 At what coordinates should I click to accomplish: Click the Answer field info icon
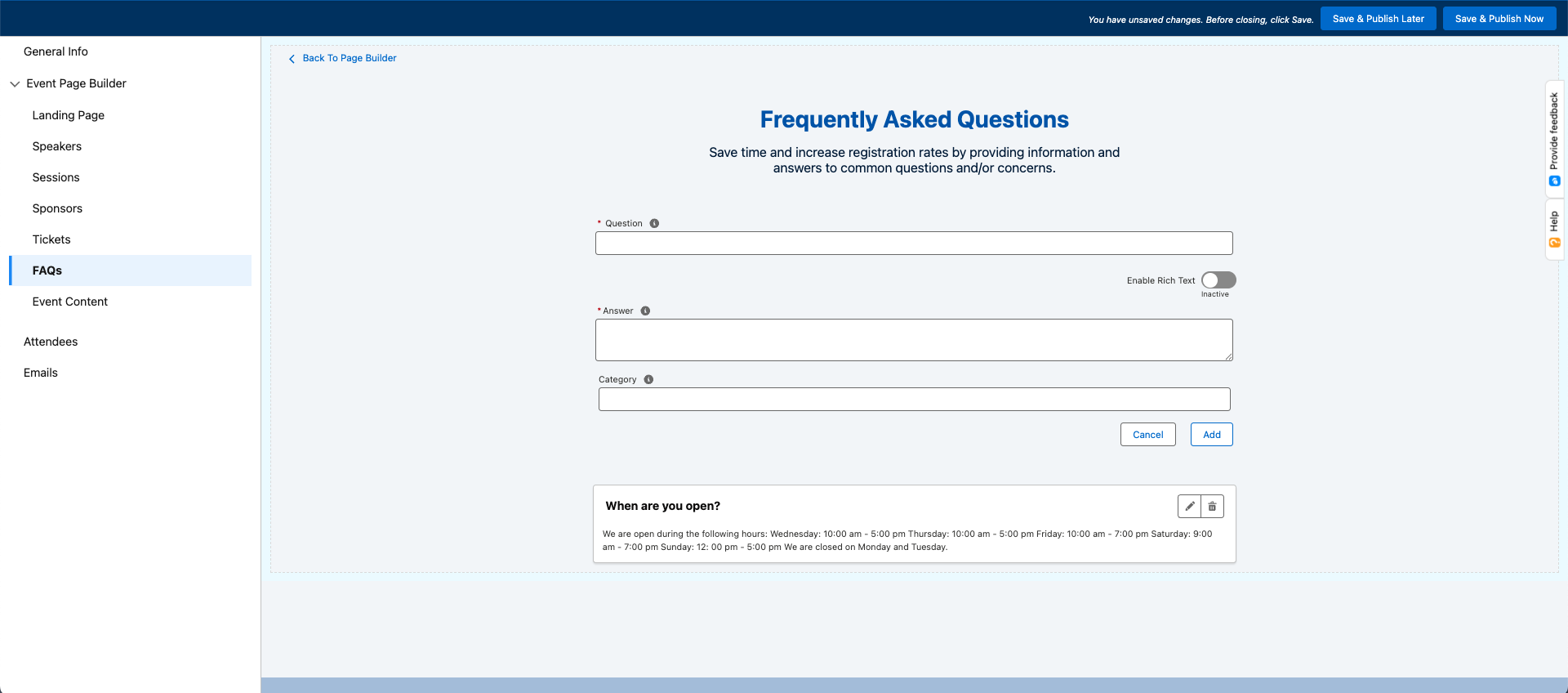[x=645, y=311]
